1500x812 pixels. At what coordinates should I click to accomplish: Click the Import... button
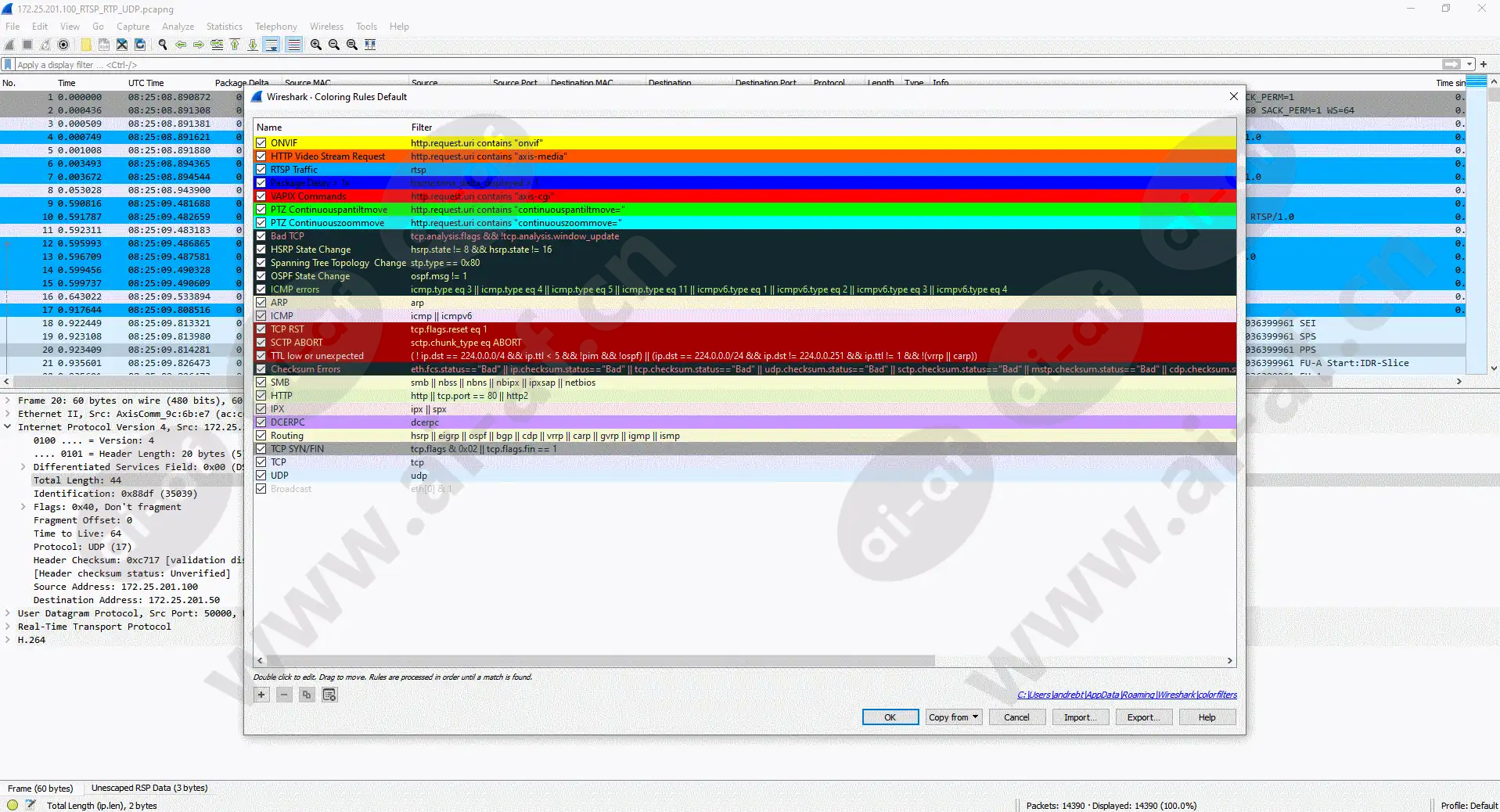pyautogui.click(x=1080, y=717)
